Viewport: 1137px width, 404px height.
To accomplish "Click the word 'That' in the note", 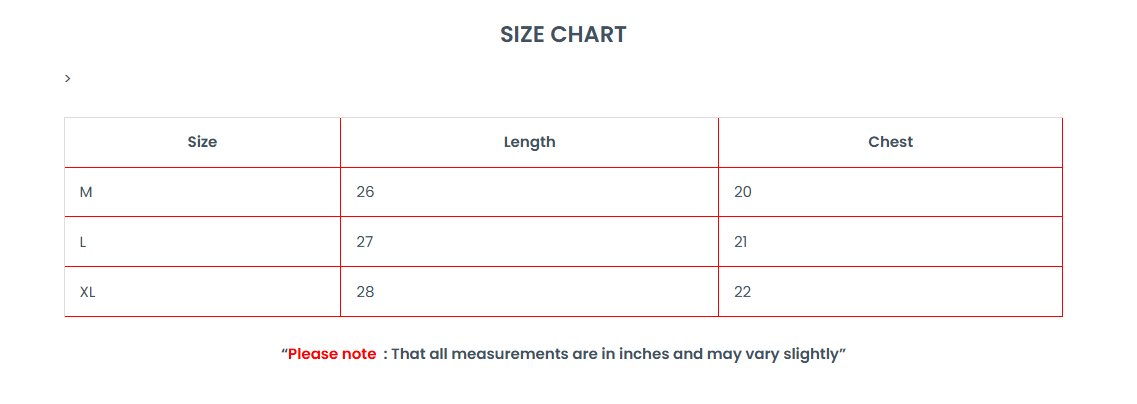I will click(408, 354).
